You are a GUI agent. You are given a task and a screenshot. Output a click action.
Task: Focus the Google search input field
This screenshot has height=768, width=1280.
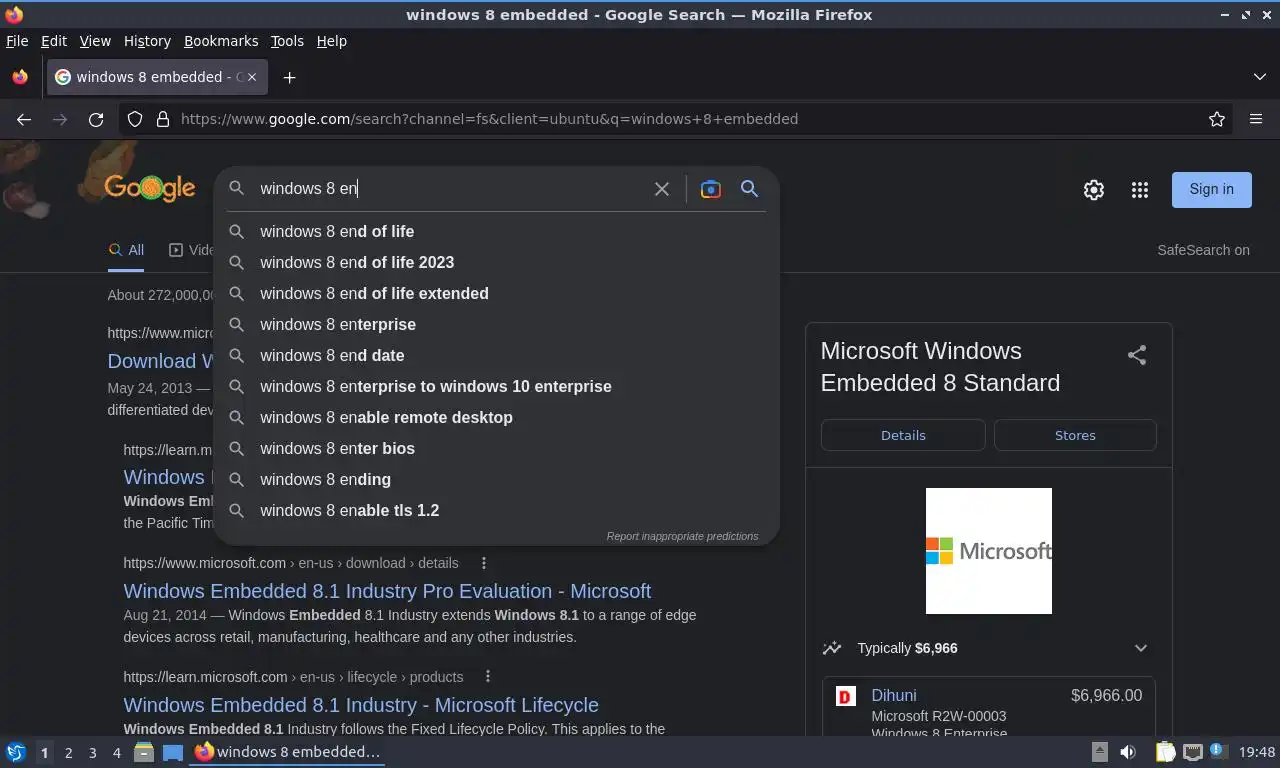click(x=450, y=189)
